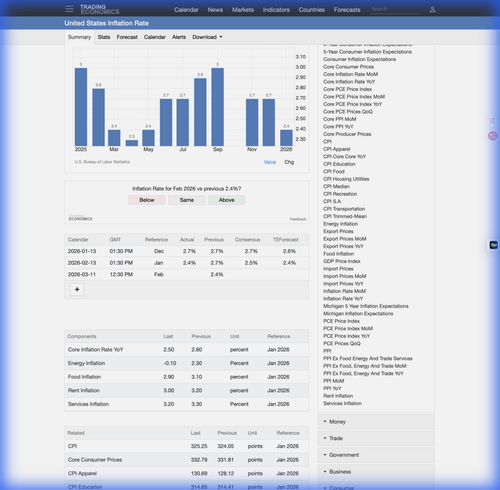Open the Download dropdown

point(207,37)
